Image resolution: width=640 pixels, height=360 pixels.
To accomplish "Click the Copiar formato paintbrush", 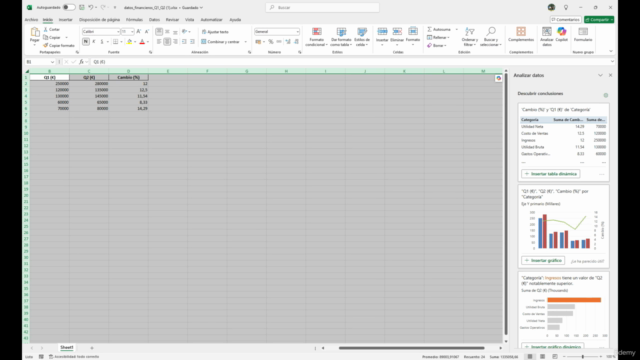I will (46, 45).
